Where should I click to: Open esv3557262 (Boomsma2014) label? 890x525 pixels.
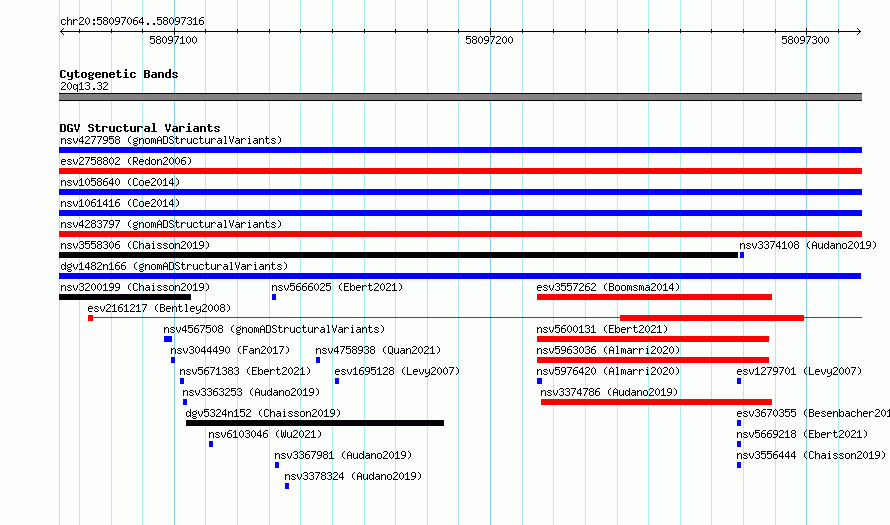(608, 287)
